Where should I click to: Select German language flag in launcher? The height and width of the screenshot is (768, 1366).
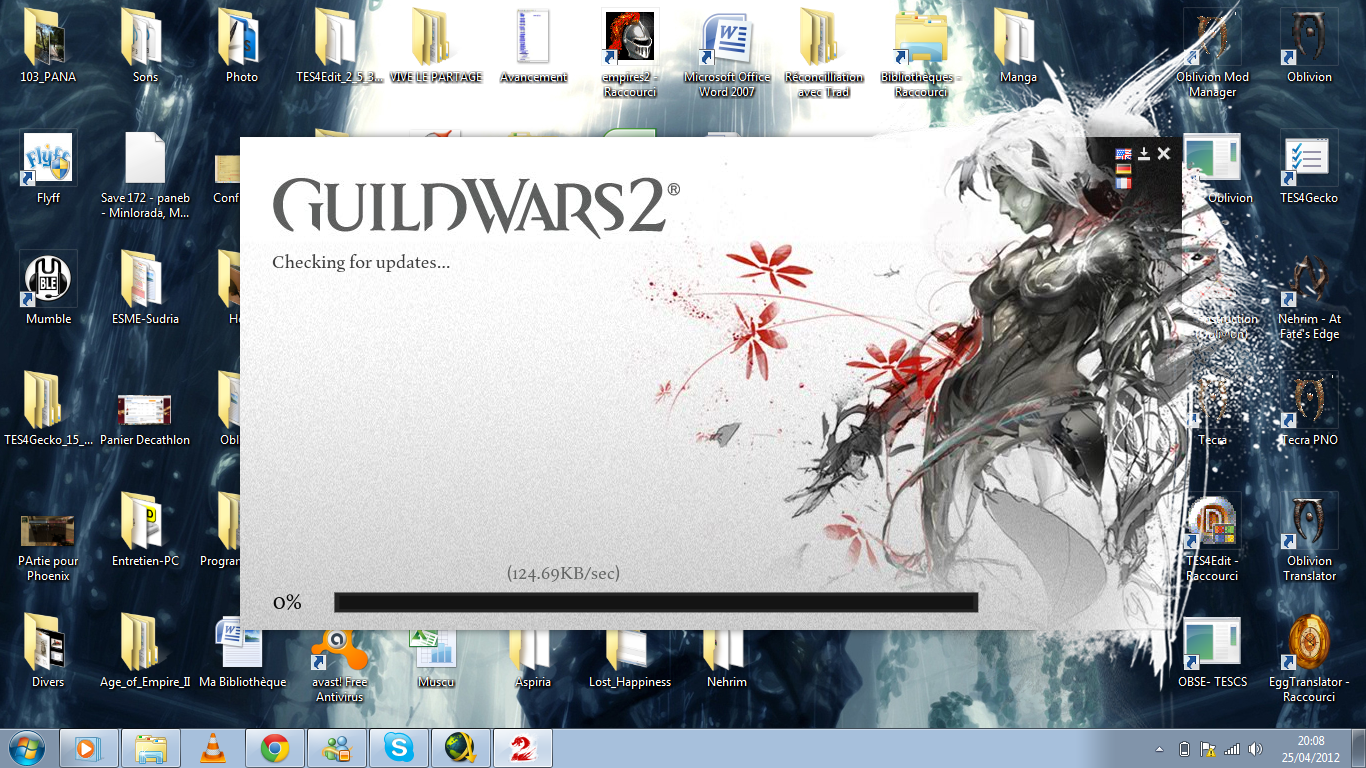point(1123,169)
